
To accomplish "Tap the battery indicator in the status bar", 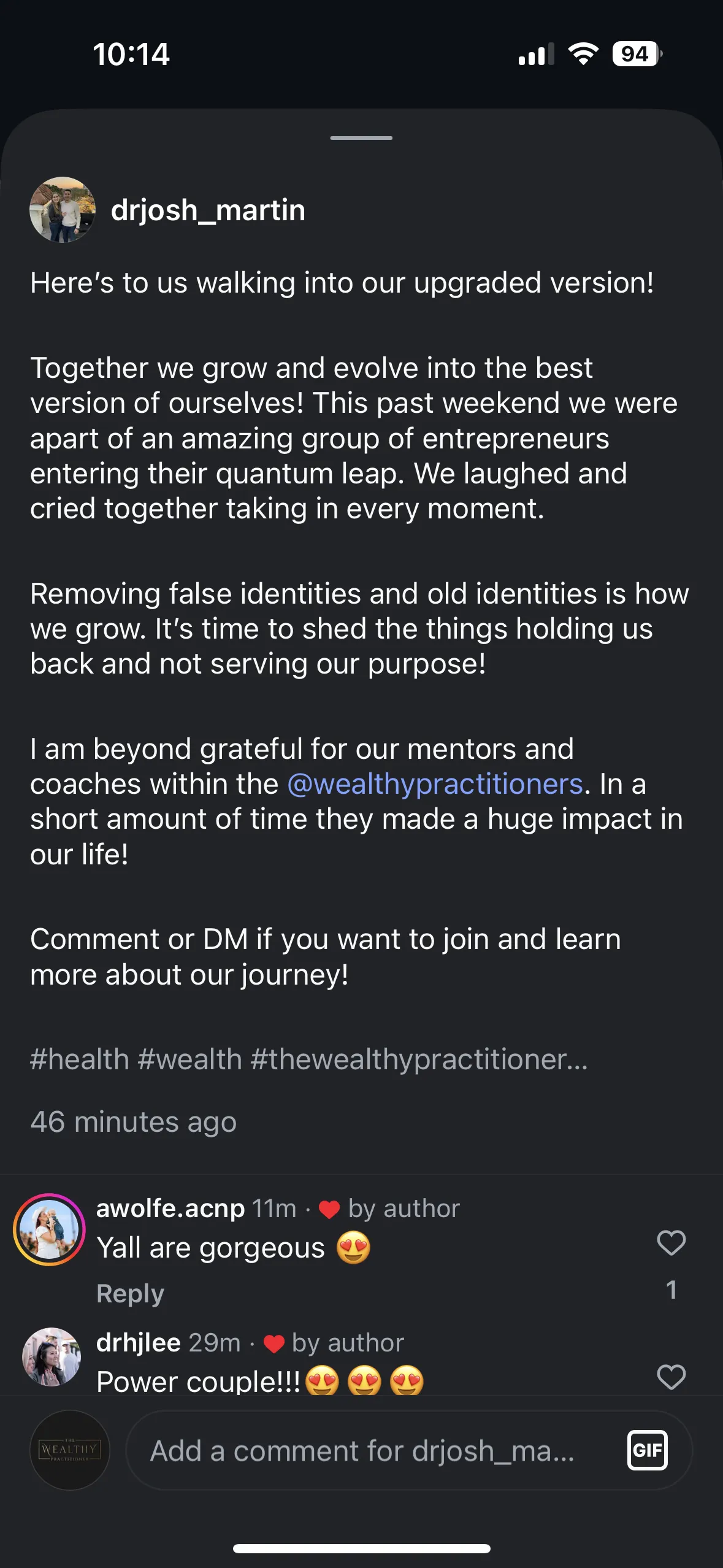I will [637, 54].
